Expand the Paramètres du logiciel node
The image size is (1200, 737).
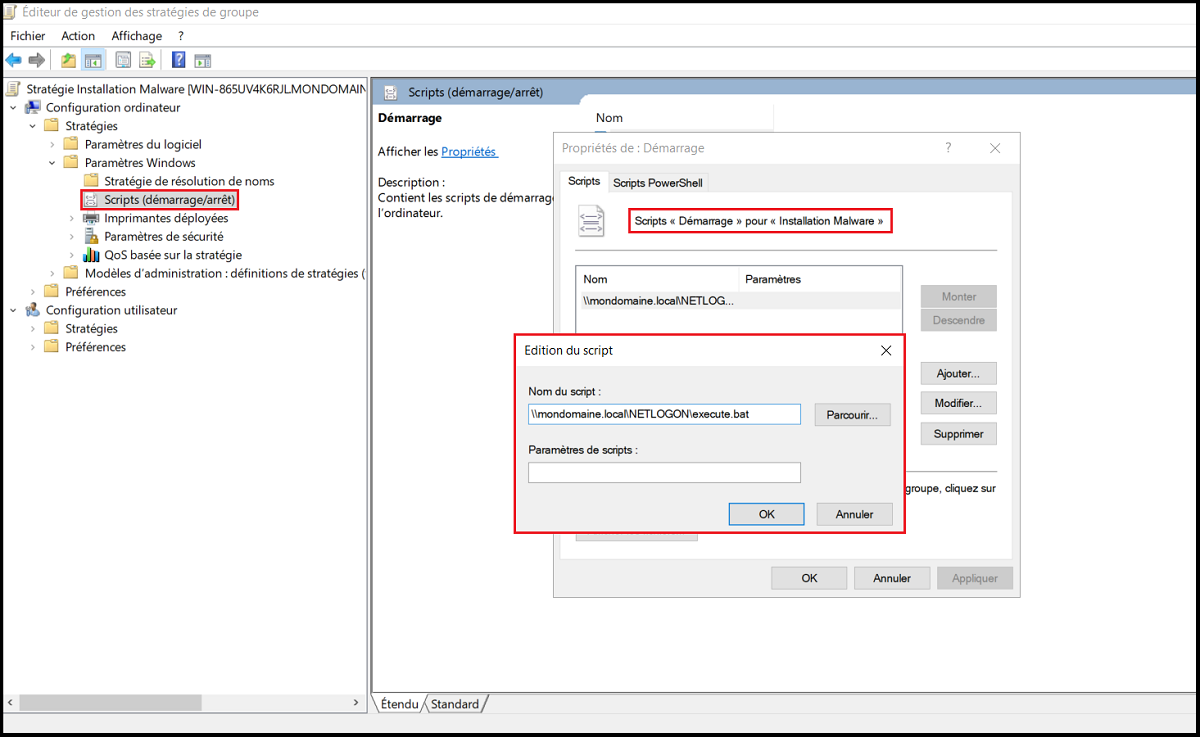point(52,145)
